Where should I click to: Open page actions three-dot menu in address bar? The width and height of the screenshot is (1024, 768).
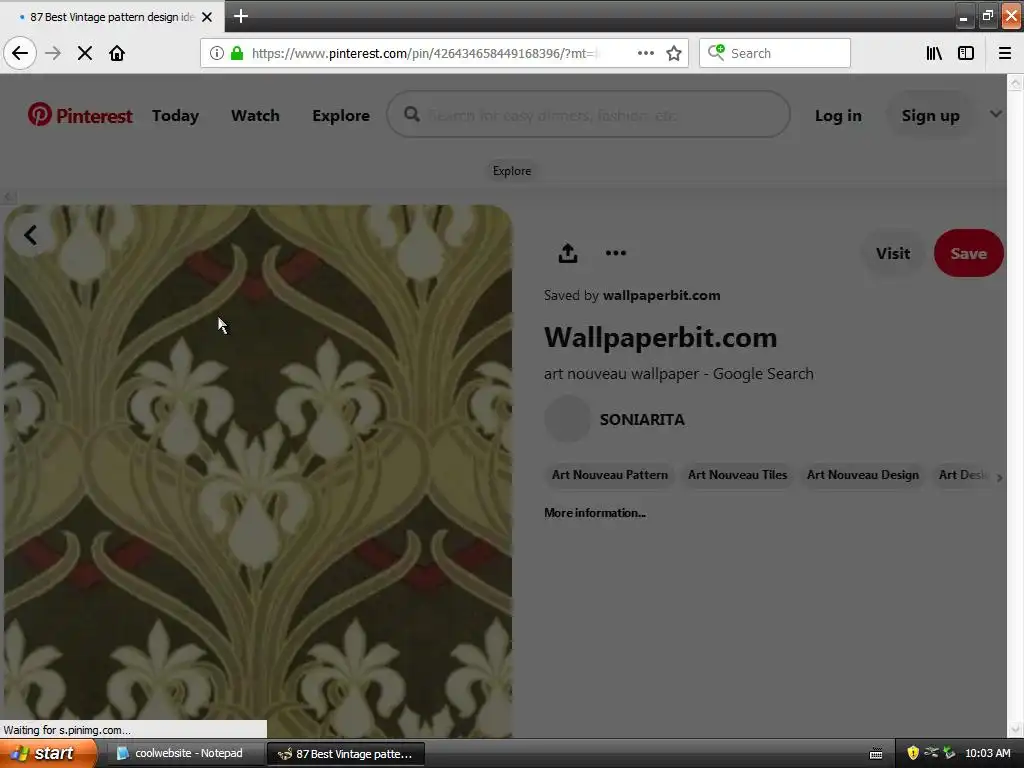(x=645, y=53)
